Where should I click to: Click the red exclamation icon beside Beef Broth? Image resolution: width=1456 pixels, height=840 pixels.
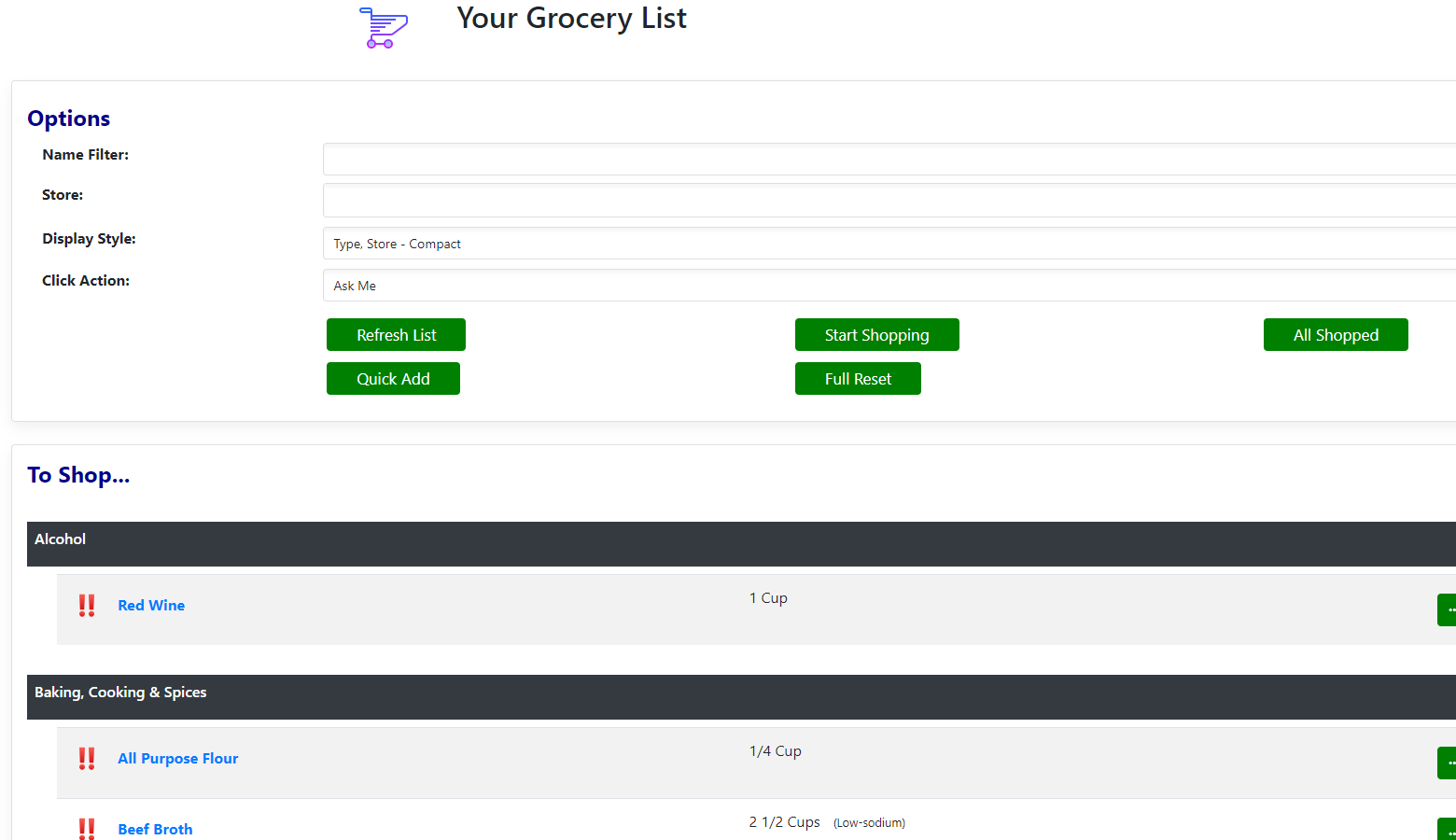point(87,828)
